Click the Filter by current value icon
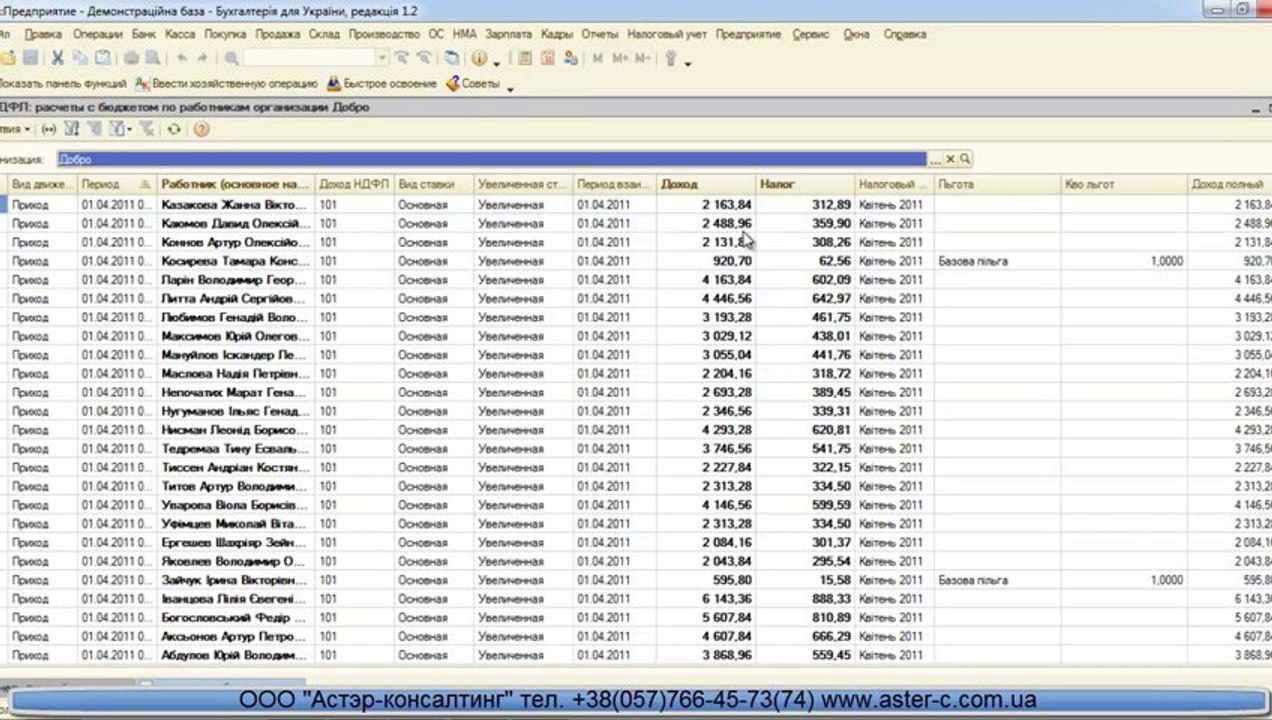This screenshot has width=1272, height=720. [95, 129]
